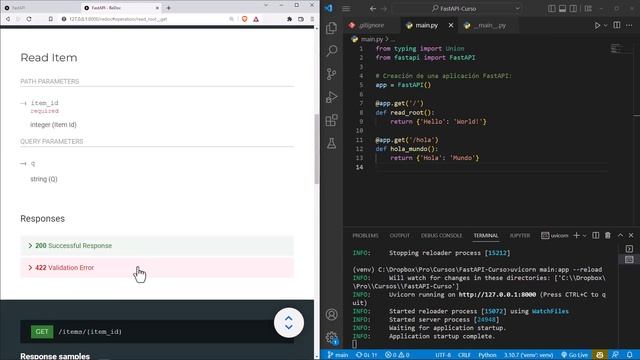The image size is (640, 360).
Task: Run the Python file with the play icon
Action: pos(597,25)
